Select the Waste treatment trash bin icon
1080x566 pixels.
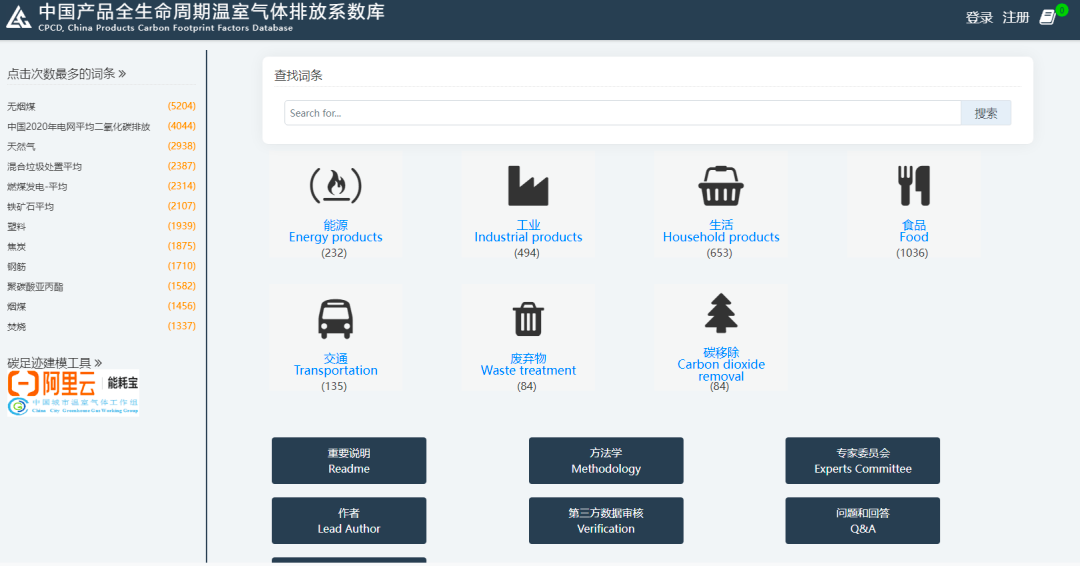(x=528, y=319)
